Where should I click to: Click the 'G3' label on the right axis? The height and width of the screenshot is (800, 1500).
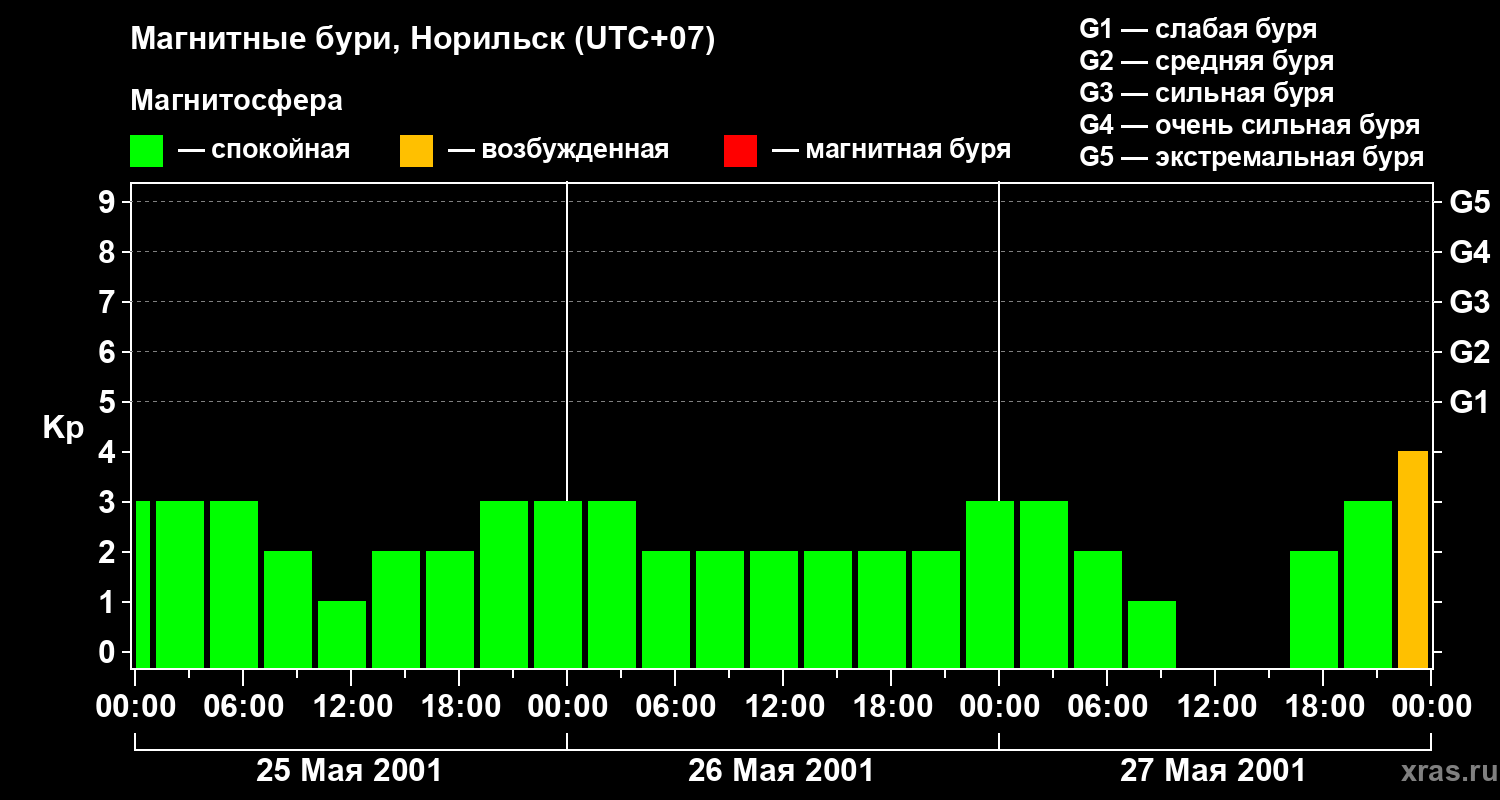tap(1469, 302)
